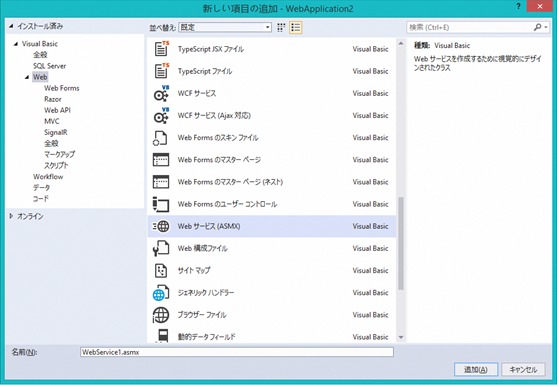Select 全般 under Visual Basic
The image size is (557, 385).
tap(40, 55)
